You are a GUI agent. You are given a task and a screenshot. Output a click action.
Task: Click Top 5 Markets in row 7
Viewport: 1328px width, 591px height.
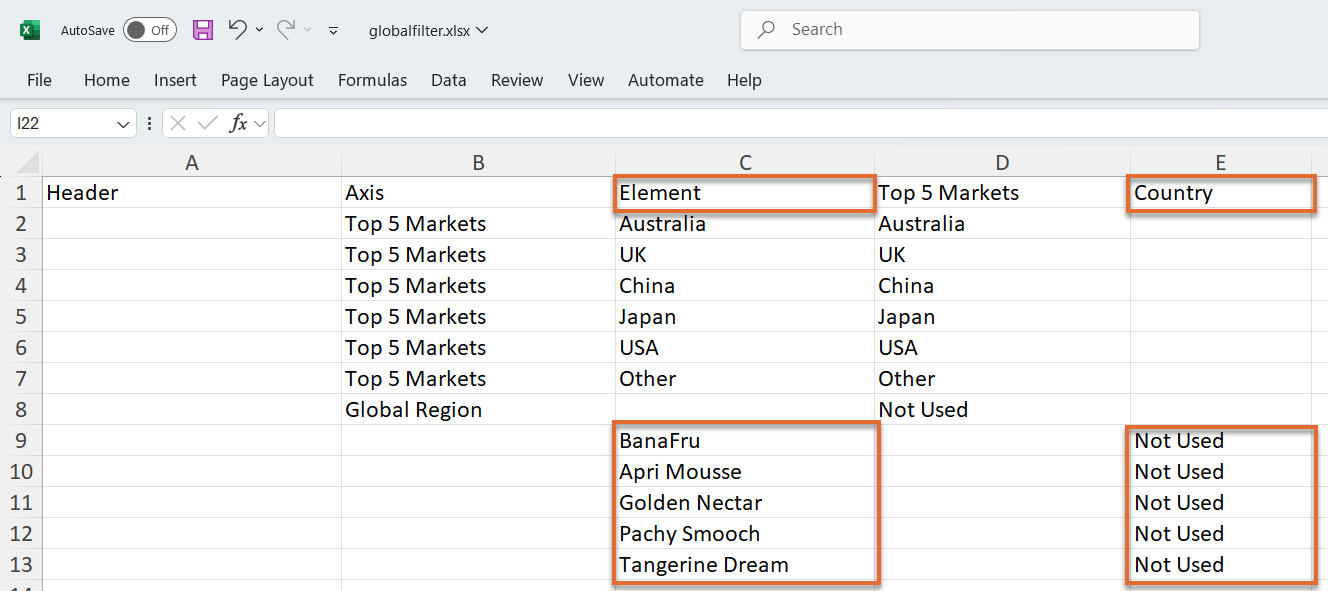[478, 379]
